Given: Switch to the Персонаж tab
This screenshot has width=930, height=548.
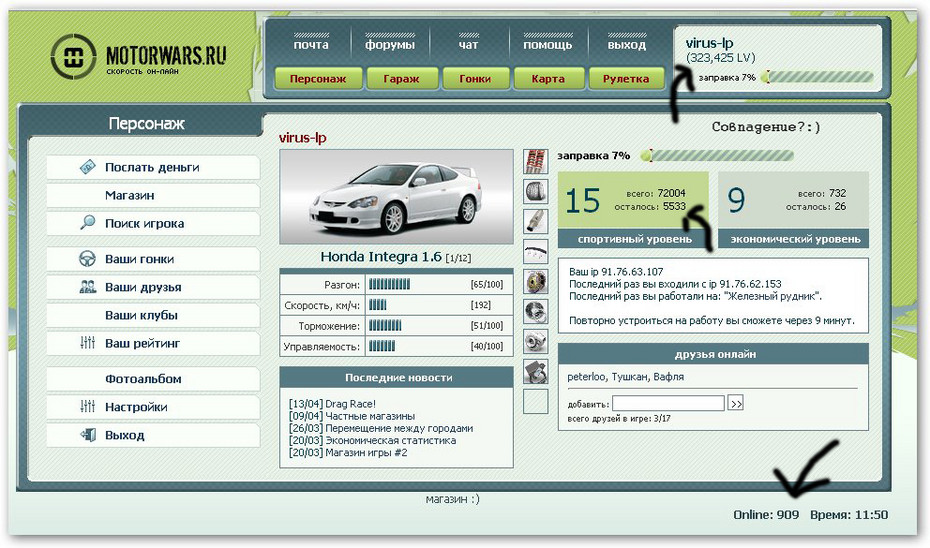Looking at the screenshot, I should (318, 78).
